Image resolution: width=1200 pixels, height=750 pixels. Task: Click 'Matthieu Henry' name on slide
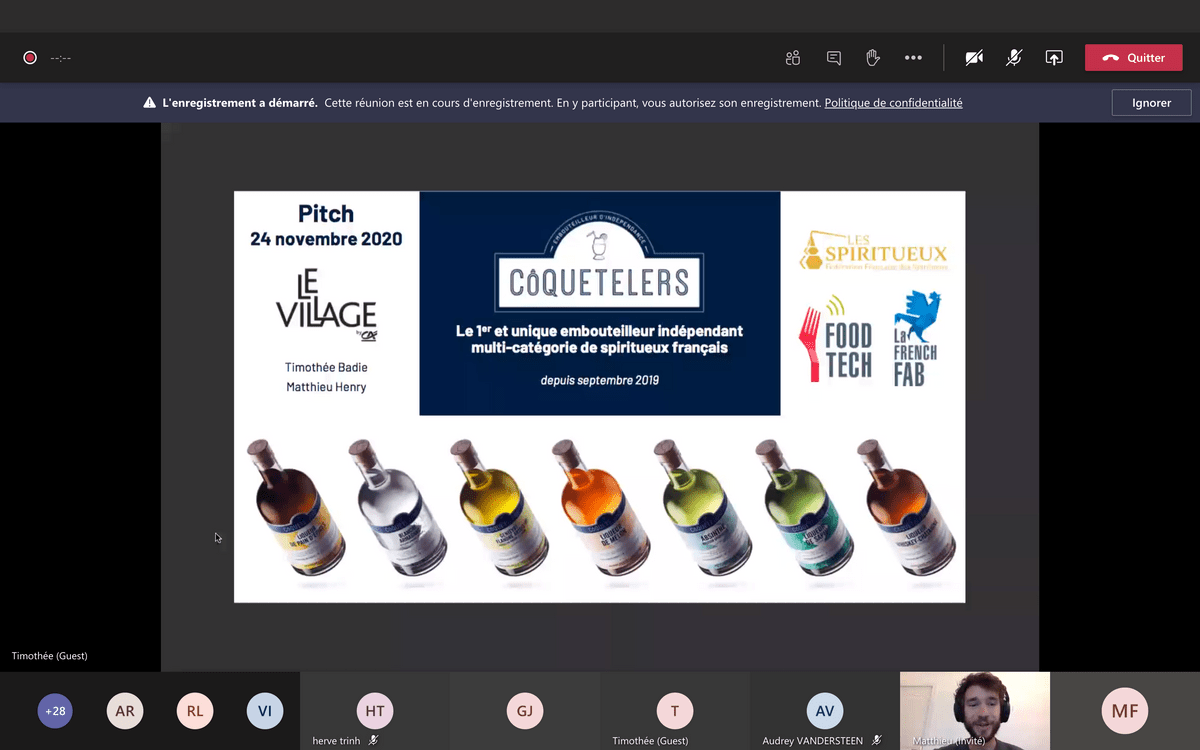point(326,387)
